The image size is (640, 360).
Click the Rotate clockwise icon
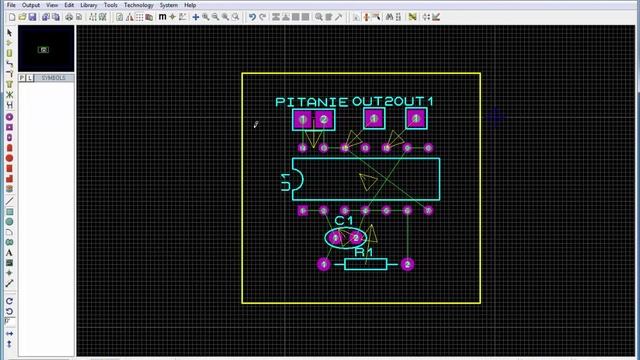[x=9, y=301]
